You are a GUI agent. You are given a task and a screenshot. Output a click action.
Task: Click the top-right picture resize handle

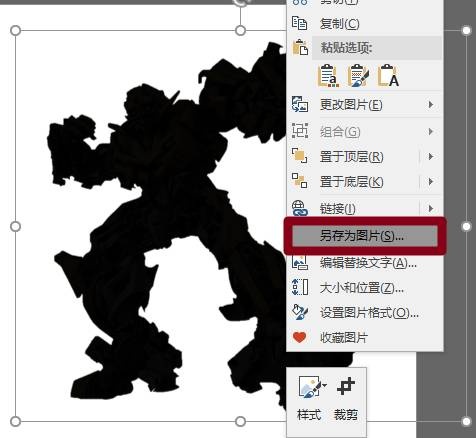click(x=466, y=31)
